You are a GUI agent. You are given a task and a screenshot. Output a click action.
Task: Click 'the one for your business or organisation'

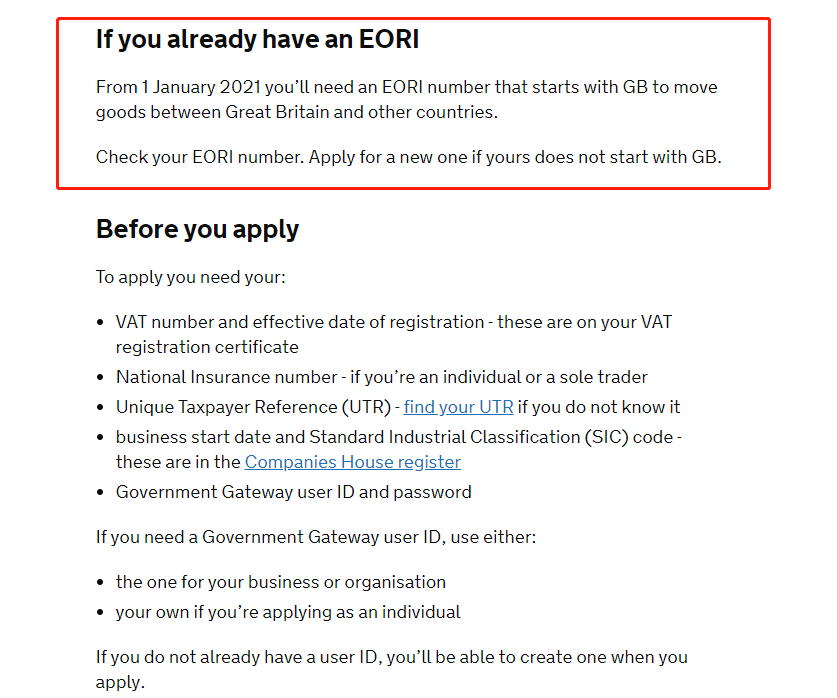tap(280, 582)
